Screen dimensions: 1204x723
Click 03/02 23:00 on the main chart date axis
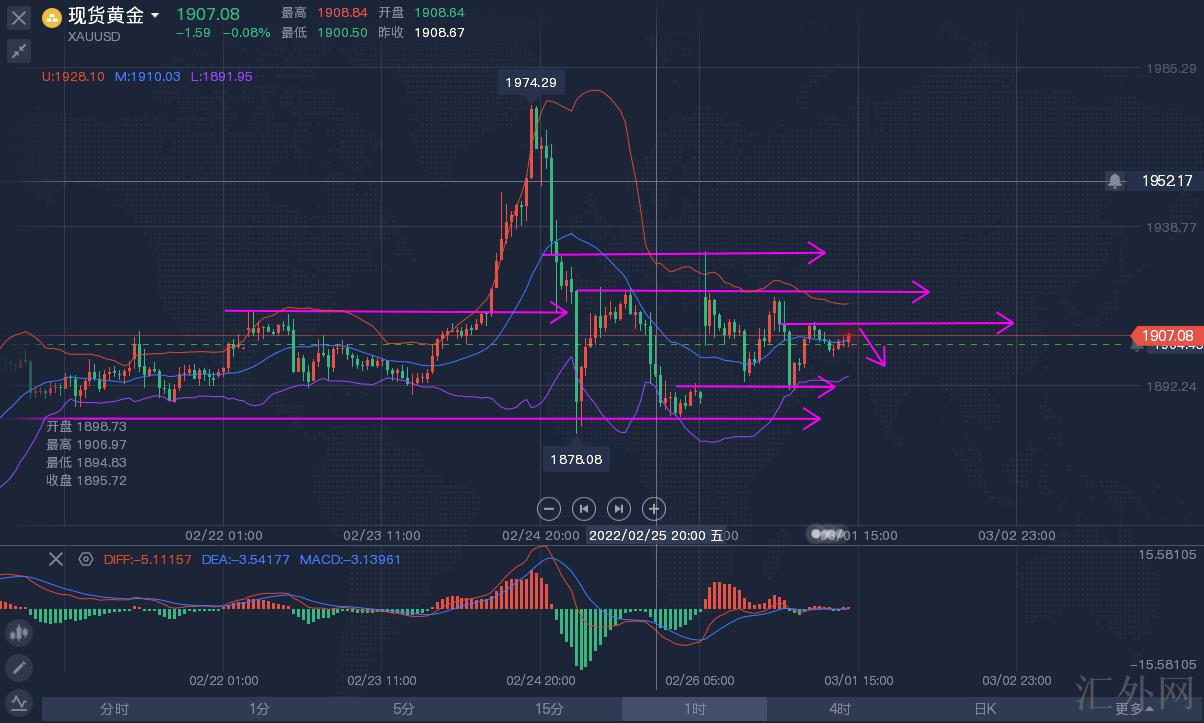[1018, 536]
